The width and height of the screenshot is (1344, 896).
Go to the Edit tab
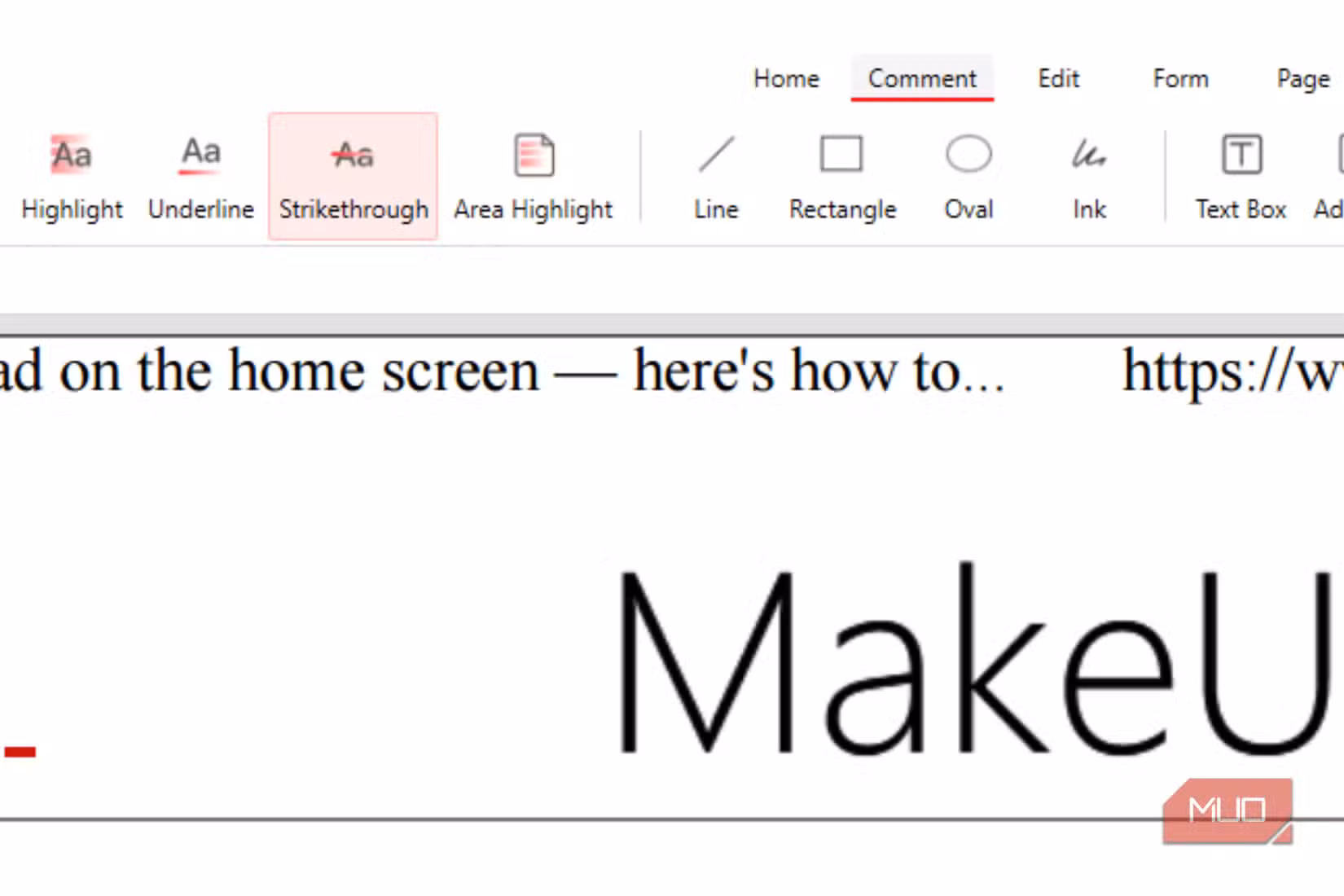pyautogui.click(x=1058, y=79)
